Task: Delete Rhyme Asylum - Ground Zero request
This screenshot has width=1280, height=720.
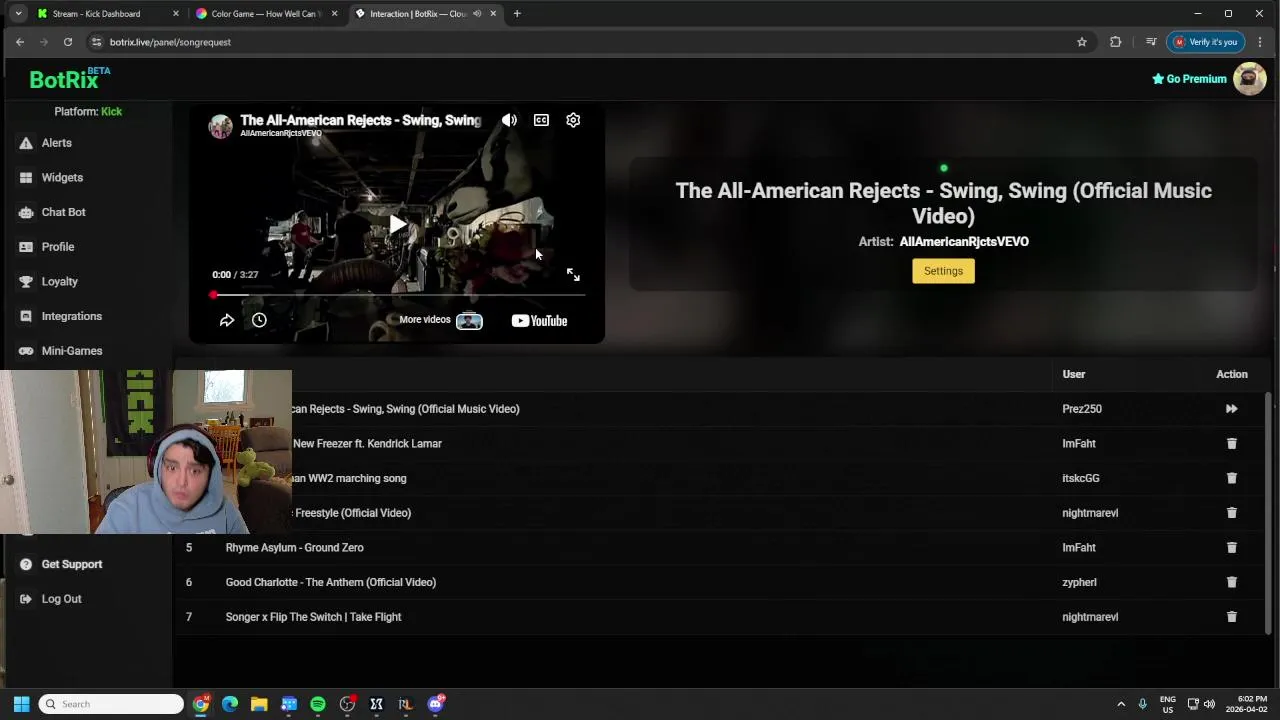Action: [1231, 548]
